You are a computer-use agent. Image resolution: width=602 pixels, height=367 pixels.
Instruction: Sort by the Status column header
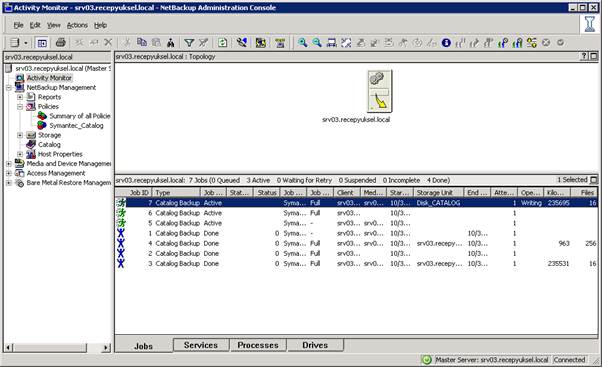tap(267, 192)
